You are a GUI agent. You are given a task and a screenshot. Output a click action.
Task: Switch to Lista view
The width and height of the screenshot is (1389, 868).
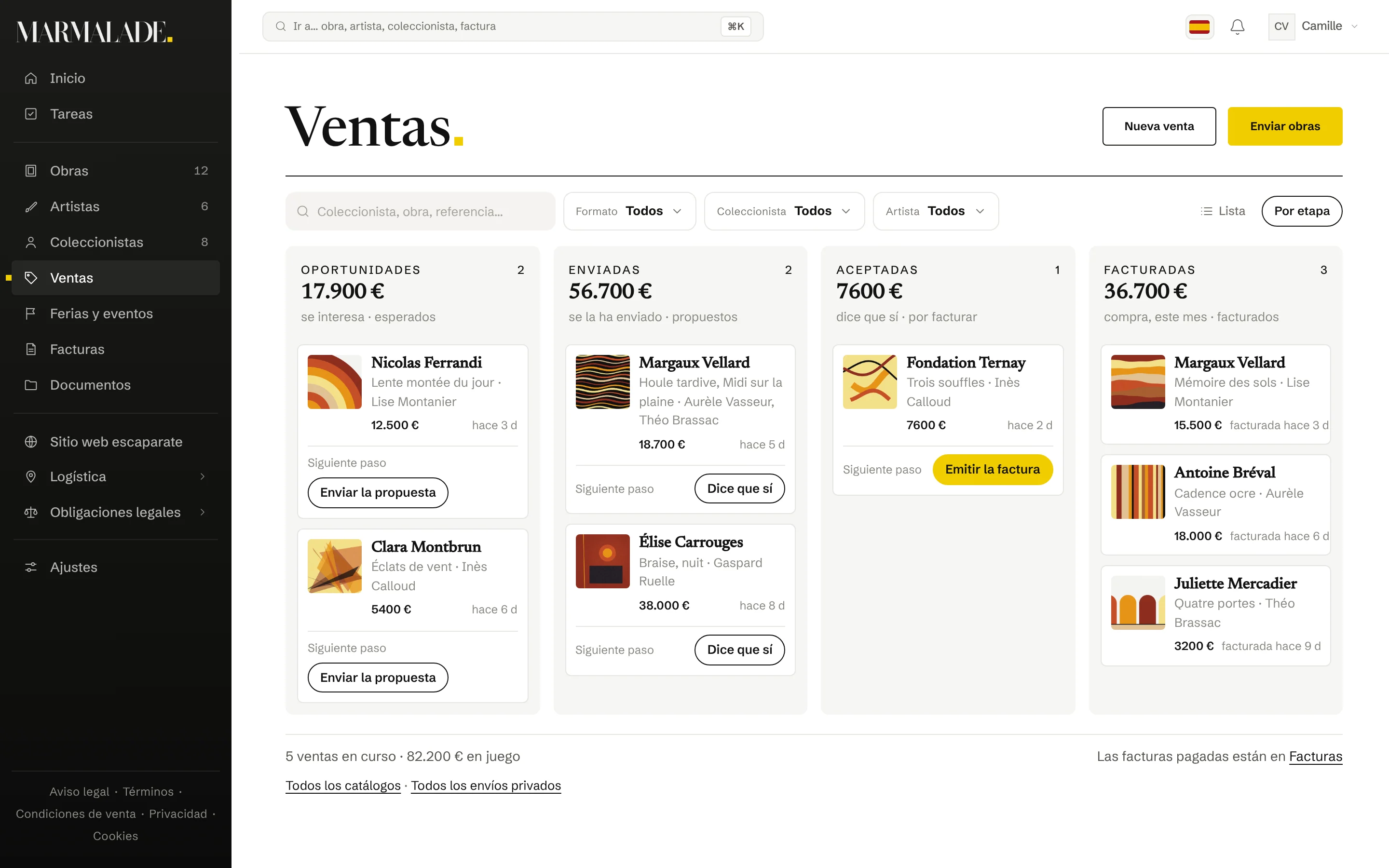tap(1223, 211)
